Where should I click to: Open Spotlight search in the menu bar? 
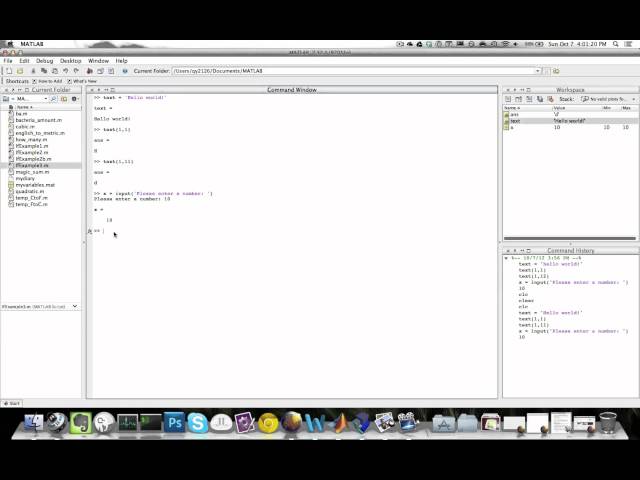[616, 44]
